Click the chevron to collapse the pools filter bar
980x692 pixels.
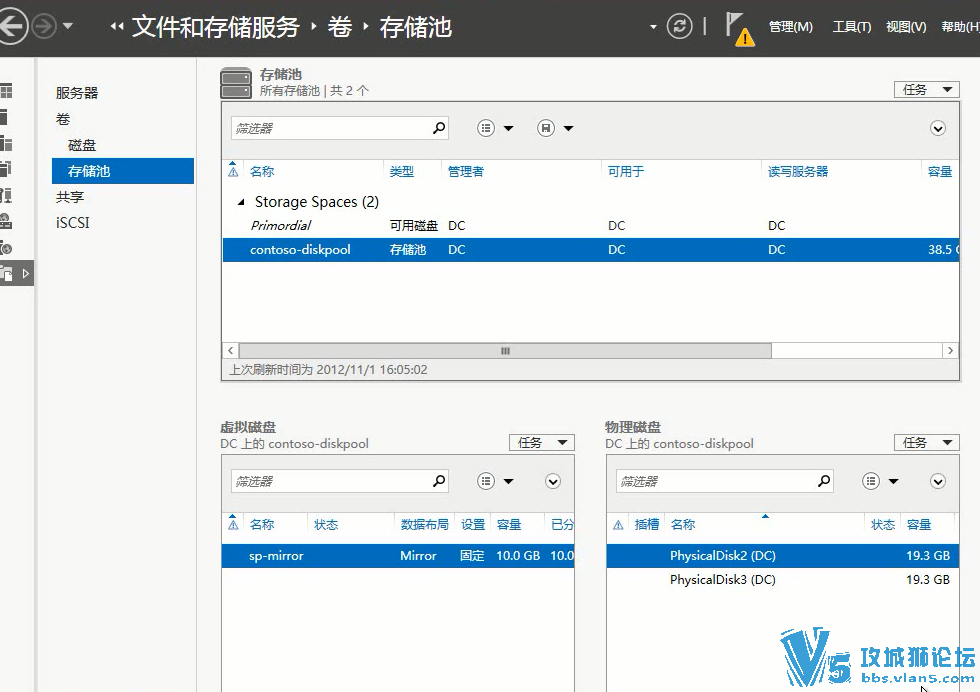coord(938,128)
